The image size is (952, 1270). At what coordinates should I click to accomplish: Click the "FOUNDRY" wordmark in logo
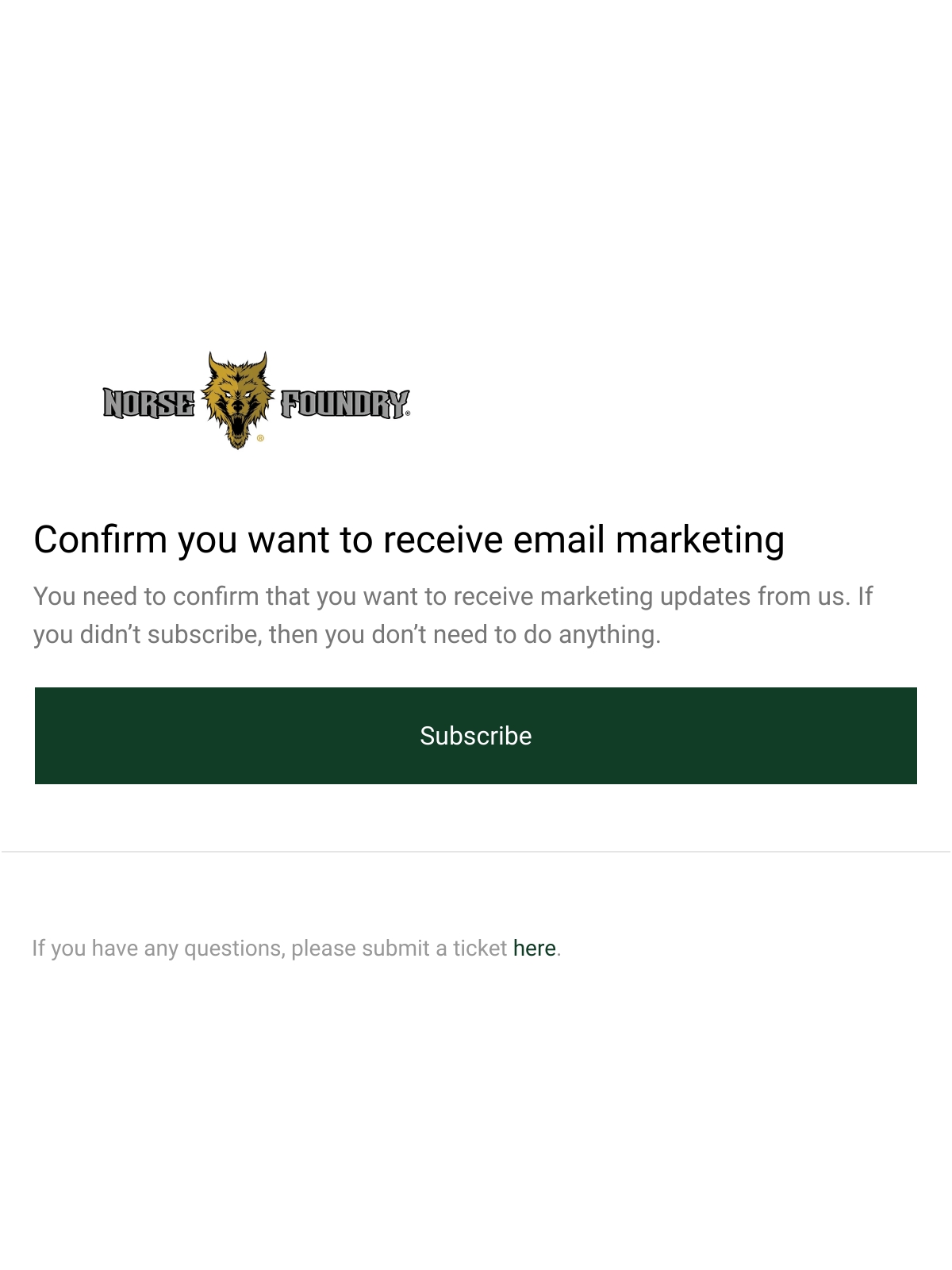coord(344,403)
